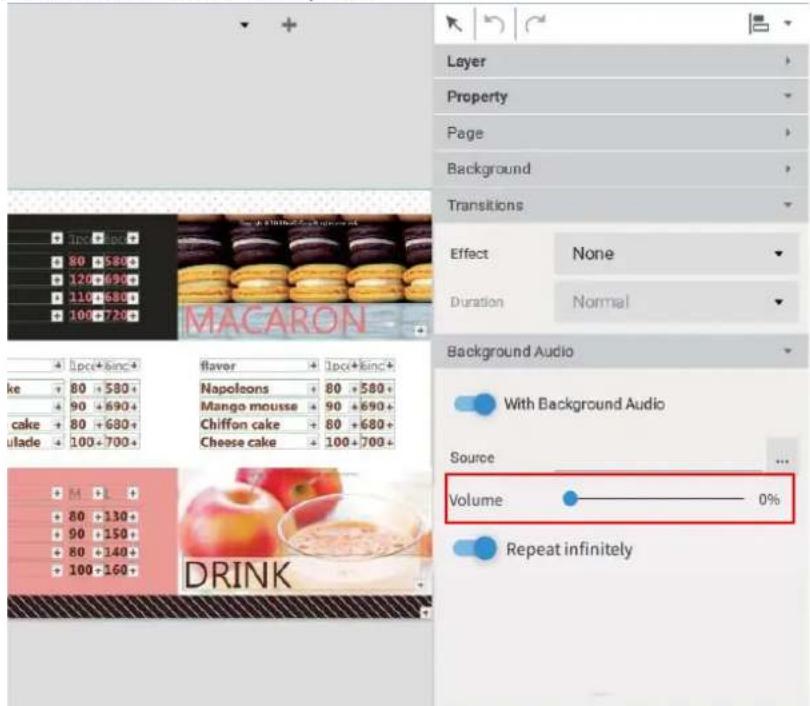810x706 pixels.
Task: Toggle With Background Audio switch
Action: click(x=475, y=404)
